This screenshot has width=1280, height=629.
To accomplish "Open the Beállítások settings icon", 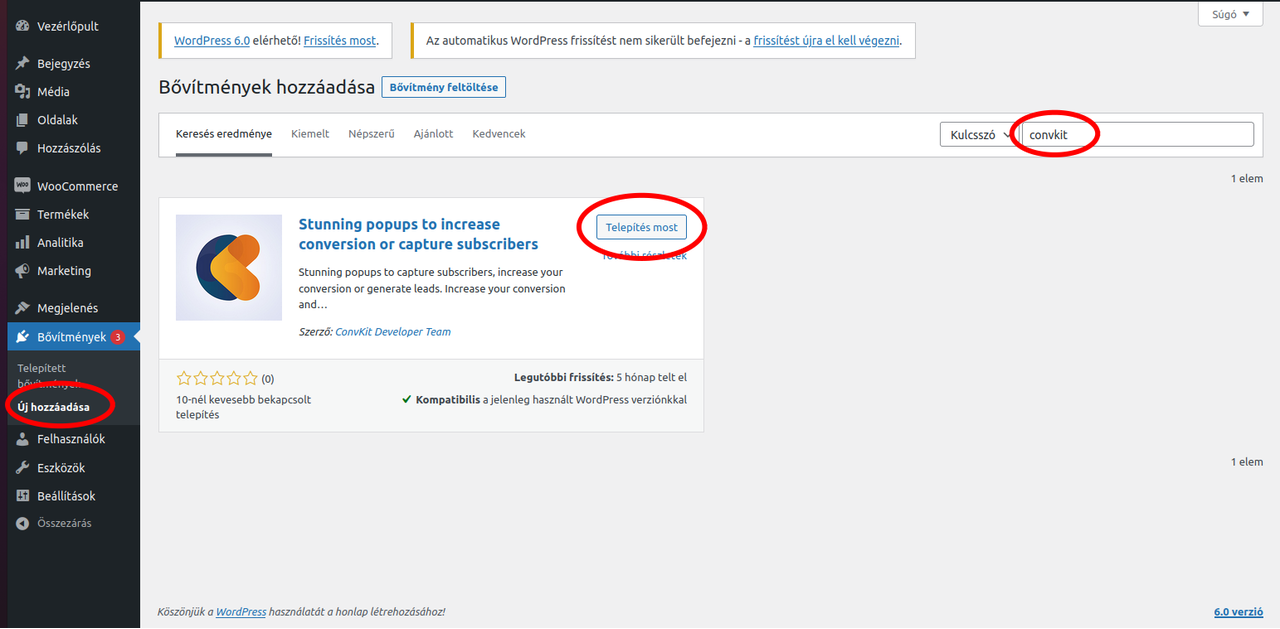I will [22, 495].
